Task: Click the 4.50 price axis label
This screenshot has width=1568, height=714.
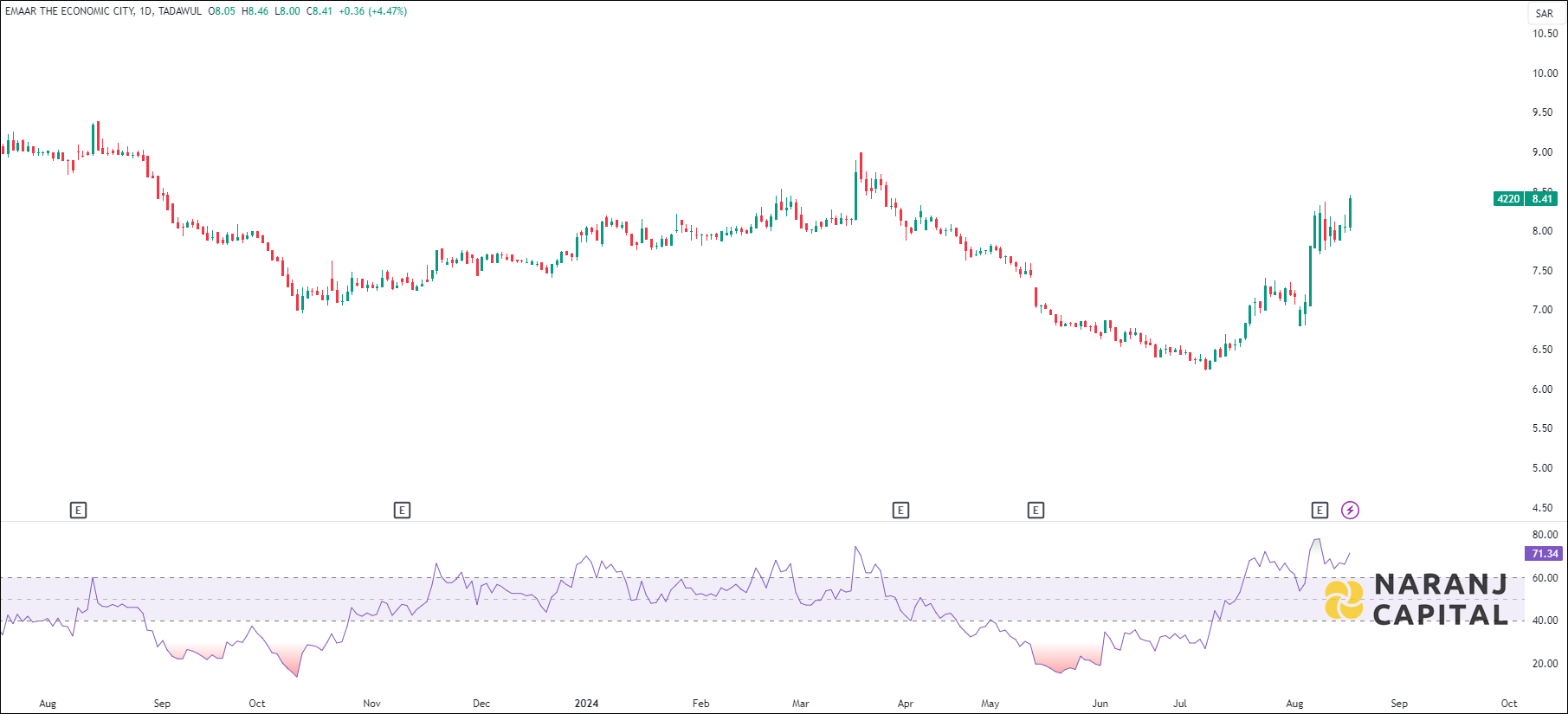Action: coord(1542,508)
